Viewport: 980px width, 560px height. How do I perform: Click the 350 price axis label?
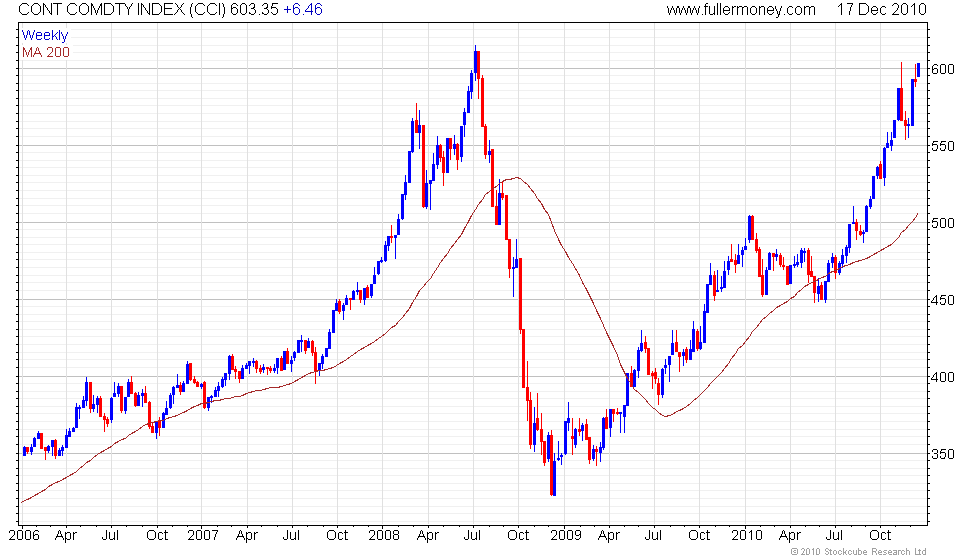click(x=943, y=454)
